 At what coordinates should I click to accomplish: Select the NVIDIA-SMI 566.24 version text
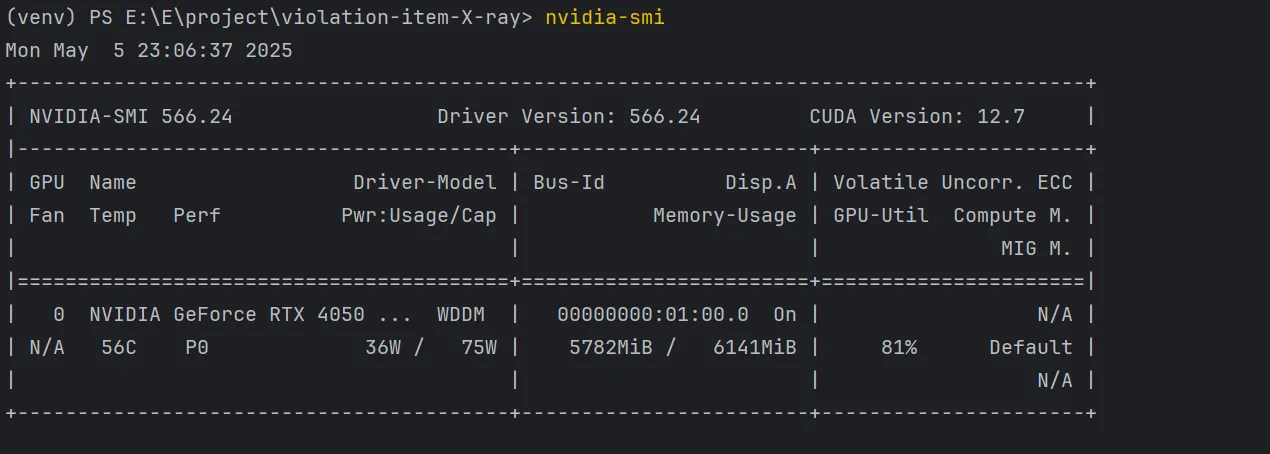click(x=131, y=116)
